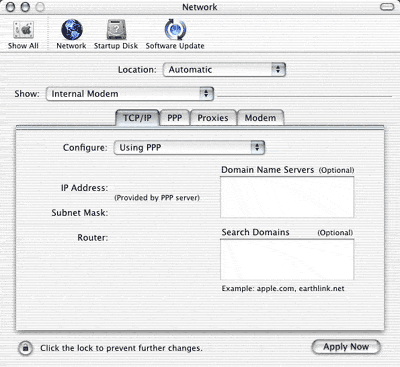The width and height of the screenshot is (400, 367).
Task: Open the Show dropdown set to Internal Modem
Action: [130, 94]
